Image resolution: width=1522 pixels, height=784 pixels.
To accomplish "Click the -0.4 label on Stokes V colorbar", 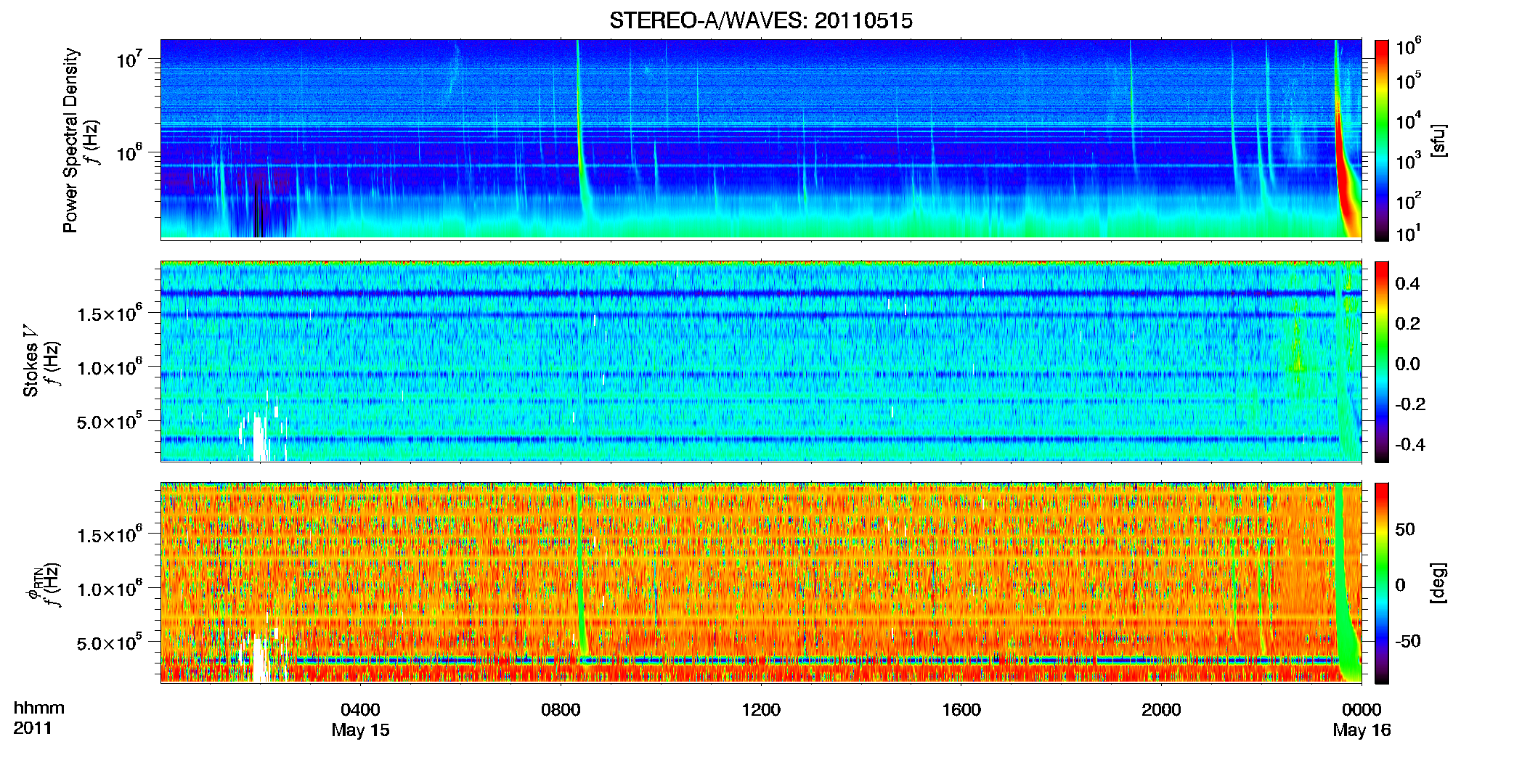I will pos(1410,444).
